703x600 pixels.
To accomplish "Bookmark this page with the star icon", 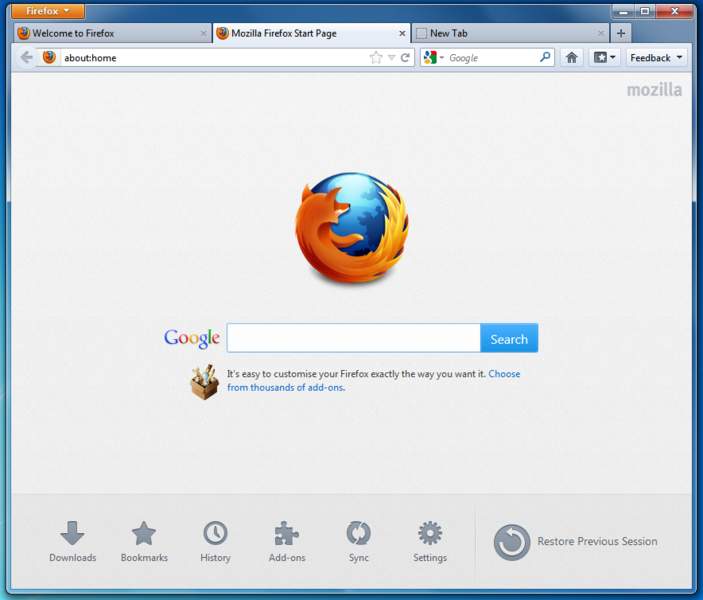I will click(376, 57).
